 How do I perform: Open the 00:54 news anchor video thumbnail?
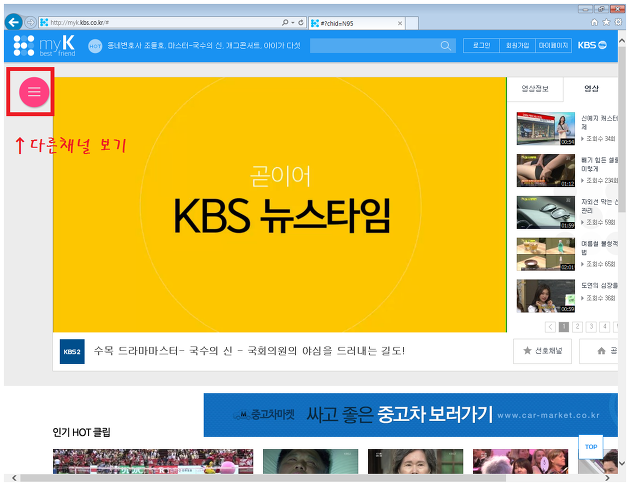coord(546,129)
